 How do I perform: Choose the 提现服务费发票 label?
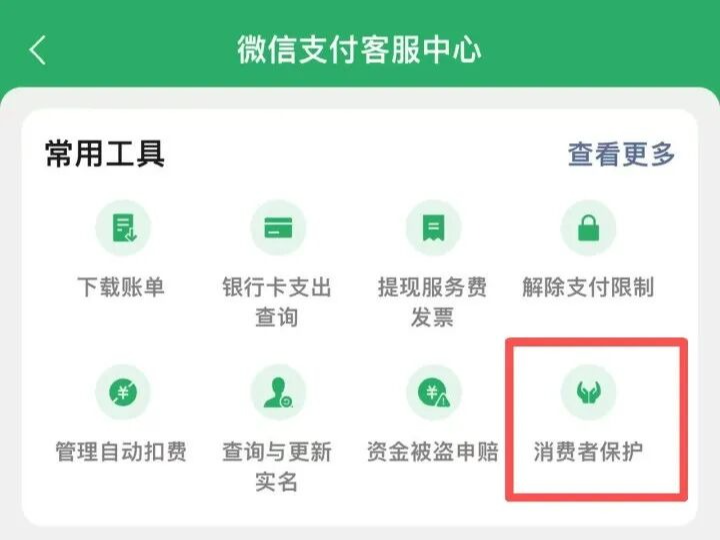432,302
